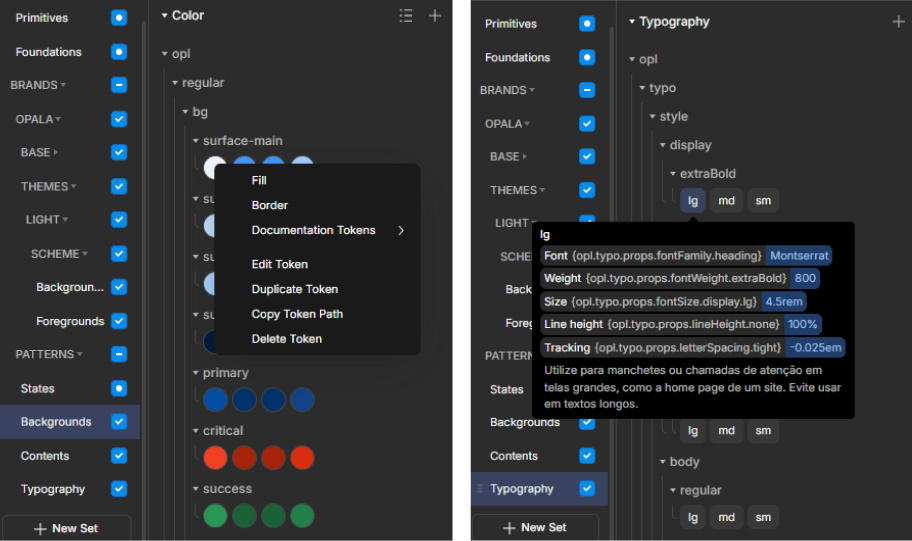Collapse the Typography section header
Image resolution: width=912 pixels, height=541 pixels.
[632, 22]
